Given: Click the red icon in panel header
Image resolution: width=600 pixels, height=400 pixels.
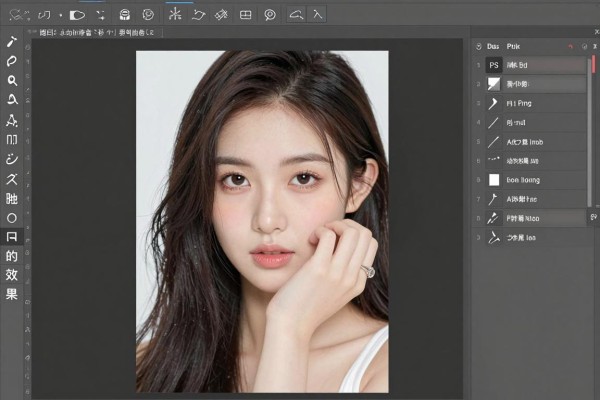Looking at the screenshot, I should pyautogui.click(x=571, y=46).
